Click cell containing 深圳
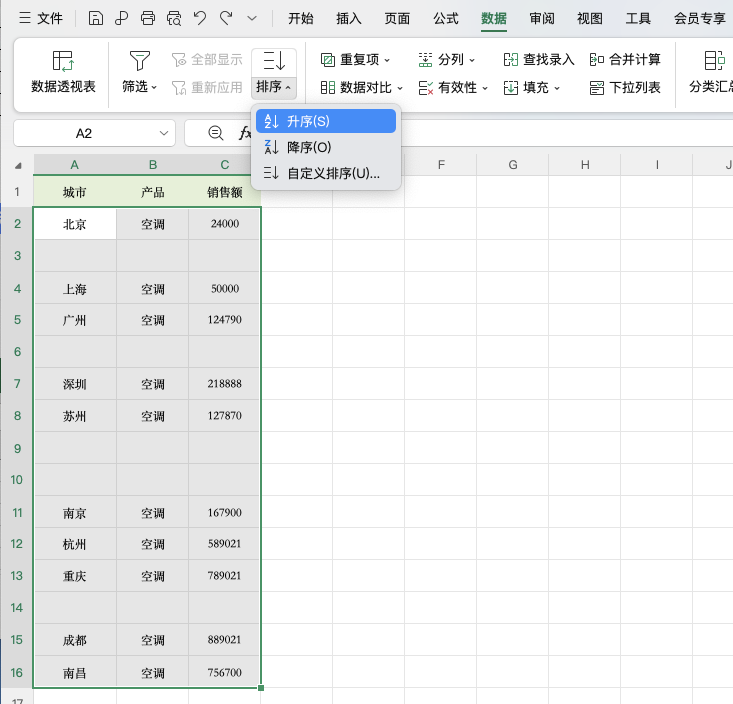733x704 pixels. [75, 384]
